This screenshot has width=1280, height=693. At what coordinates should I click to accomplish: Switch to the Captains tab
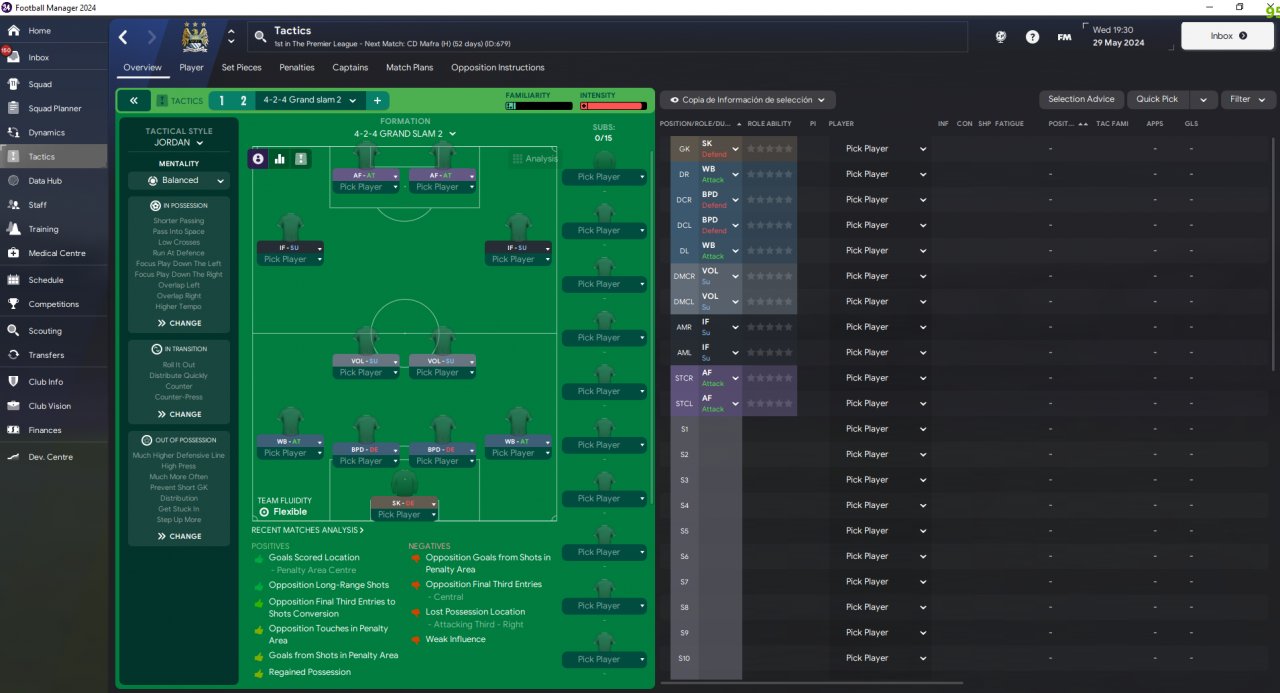[x=350, y=68]
